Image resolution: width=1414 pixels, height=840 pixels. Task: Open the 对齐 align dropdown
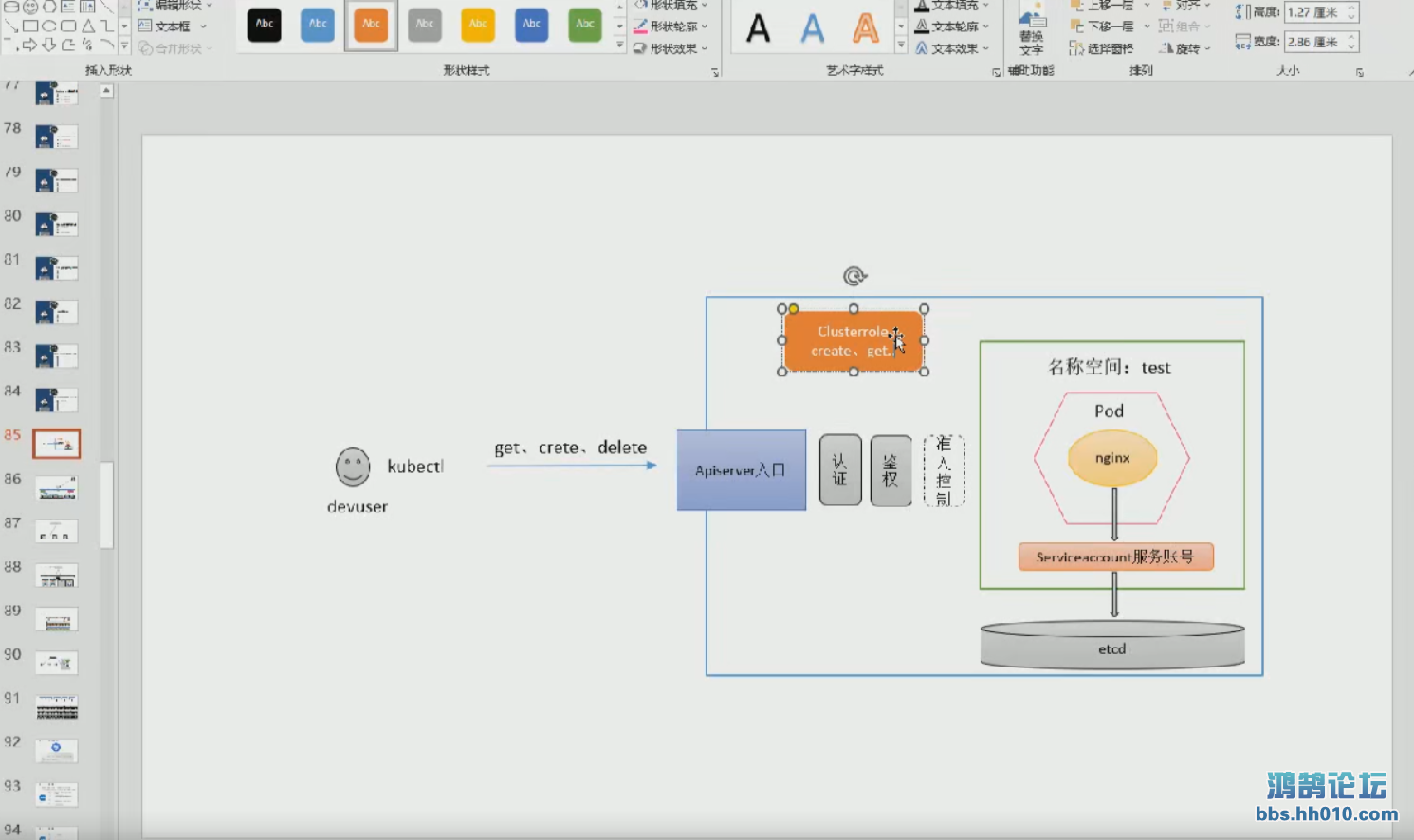coord(1185,5)
